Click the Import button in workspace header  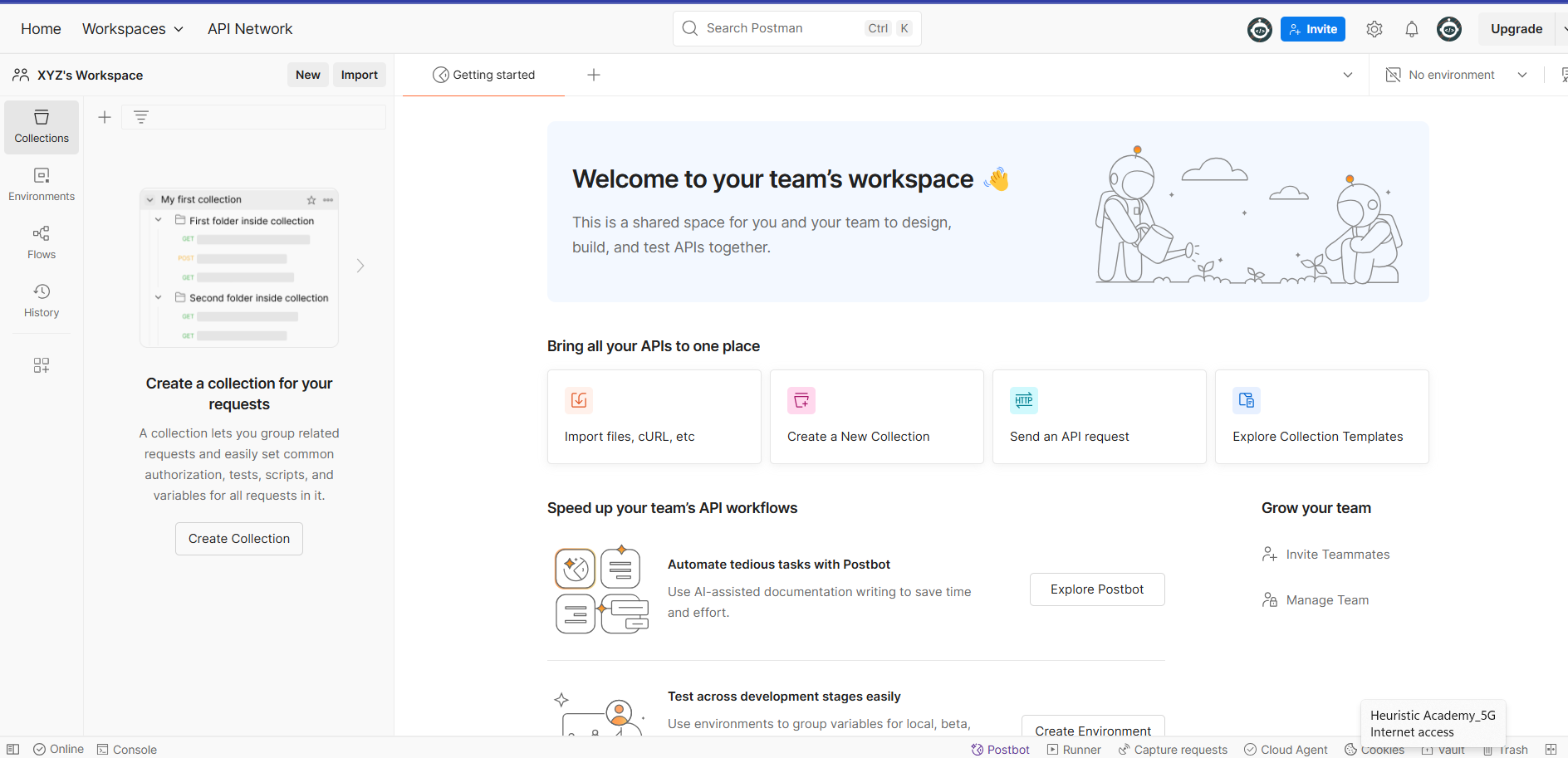tap(360, 75)
